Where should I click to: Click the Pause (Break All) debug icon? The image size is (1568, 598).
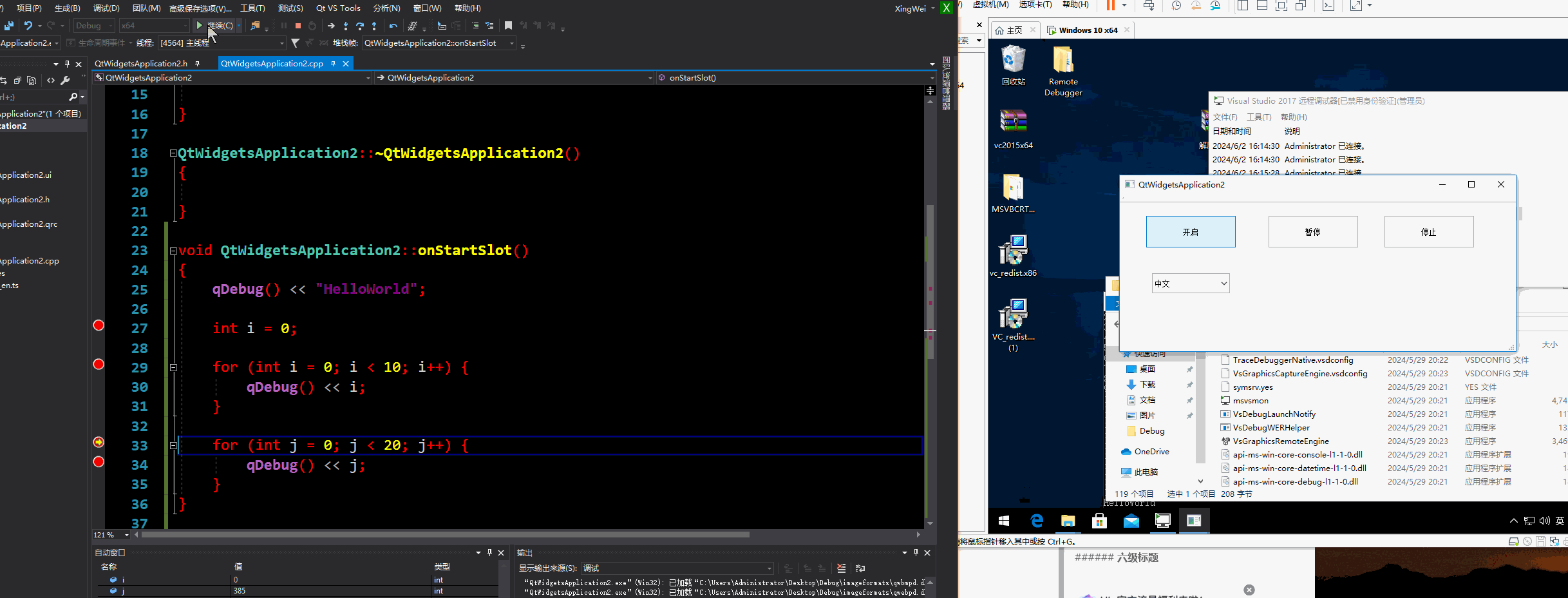click(284, 26)
